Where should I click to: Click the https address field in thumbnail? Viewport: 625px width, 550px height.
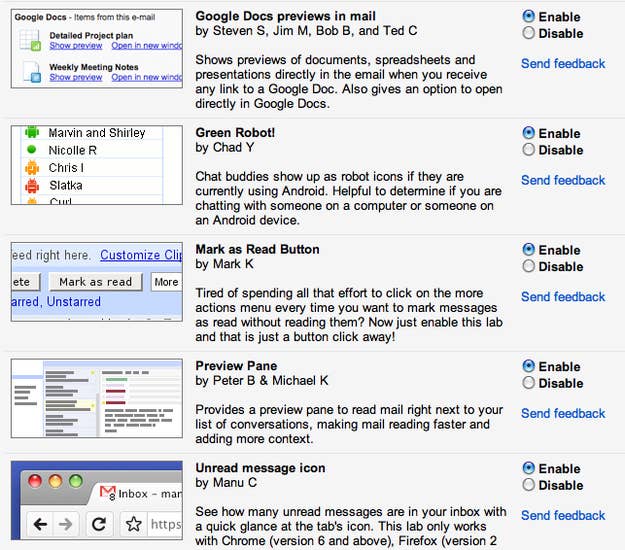click(x=165, y=524)
